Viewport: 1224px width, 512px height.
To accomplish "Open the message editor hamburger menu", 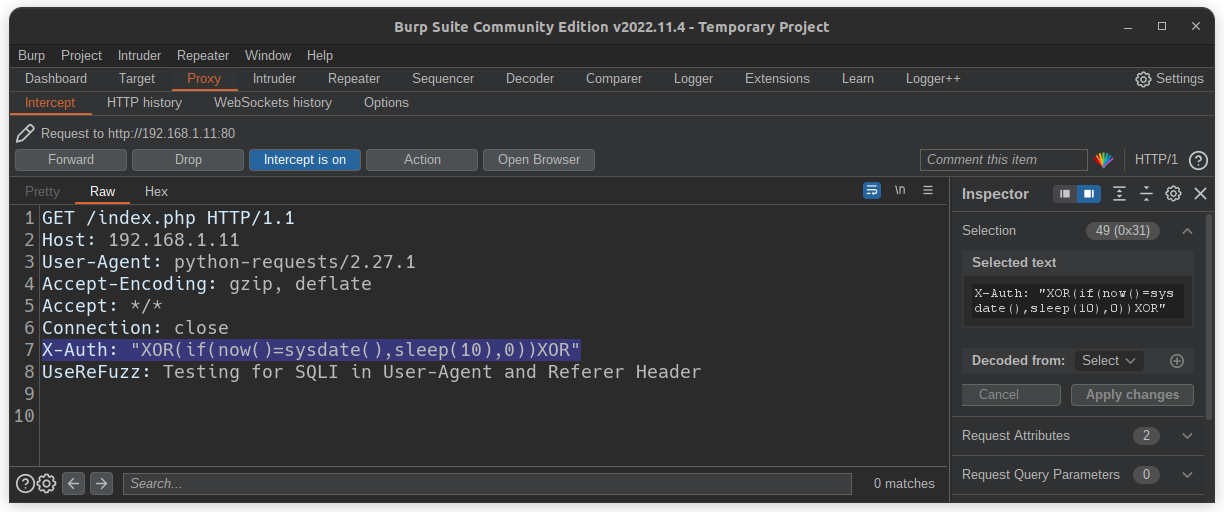I will pyautogui.click(x=928, y=190).
